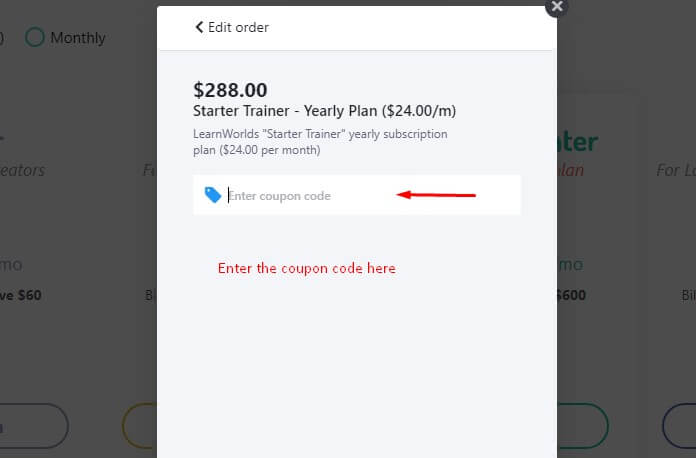Viewport: 696px width, 458px height.
Task: Click the red arrow pointing at coupon field
Action: [x=436, y=195]
